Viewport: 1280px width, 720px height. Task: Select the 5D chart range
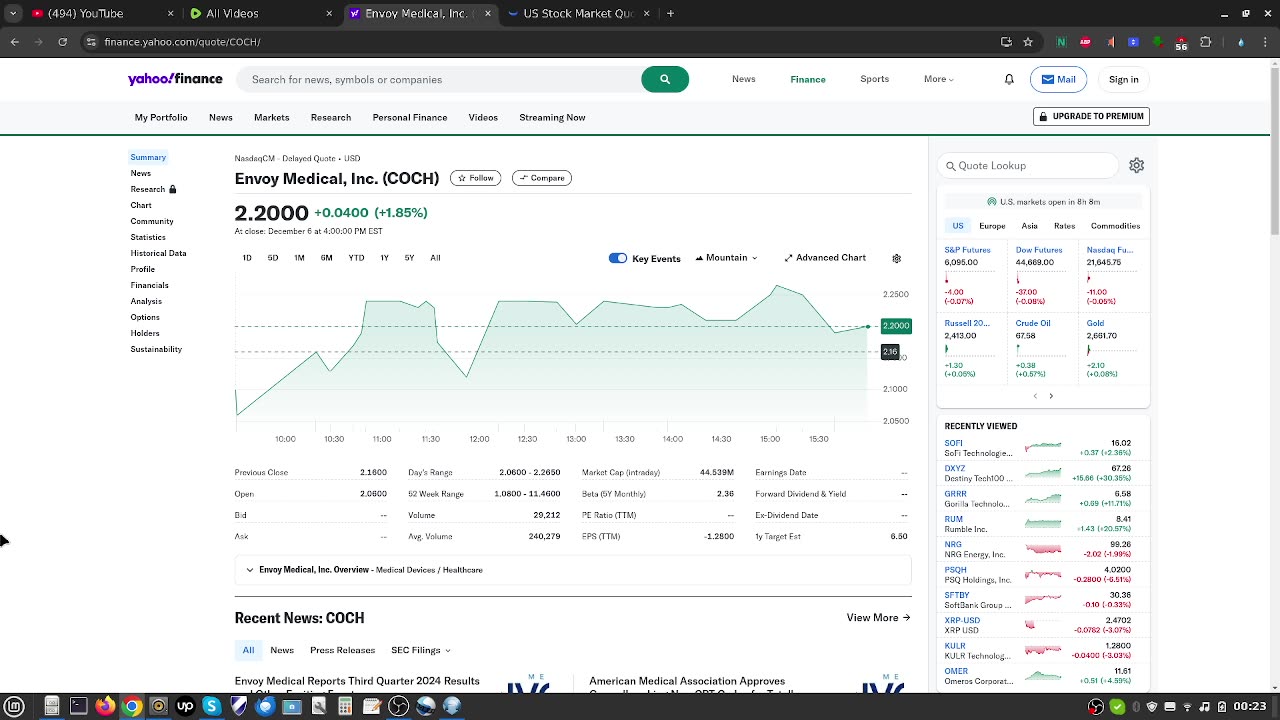pyautogui.click(x=272, y=258)
